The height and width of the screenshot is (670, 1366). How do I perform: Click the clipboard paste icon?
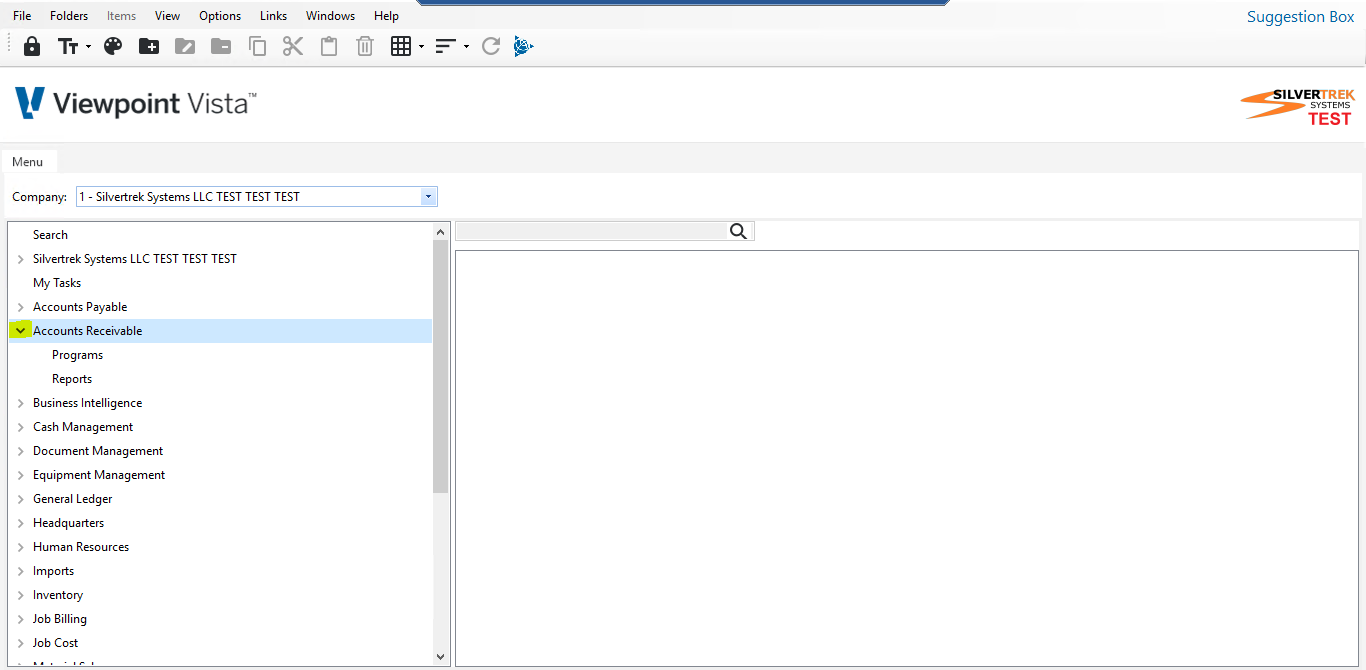click(329, 46)
